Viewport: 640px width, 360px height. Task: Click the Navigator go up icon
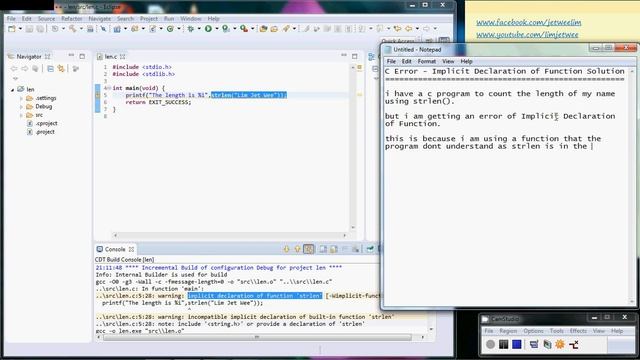coord(36,69)
